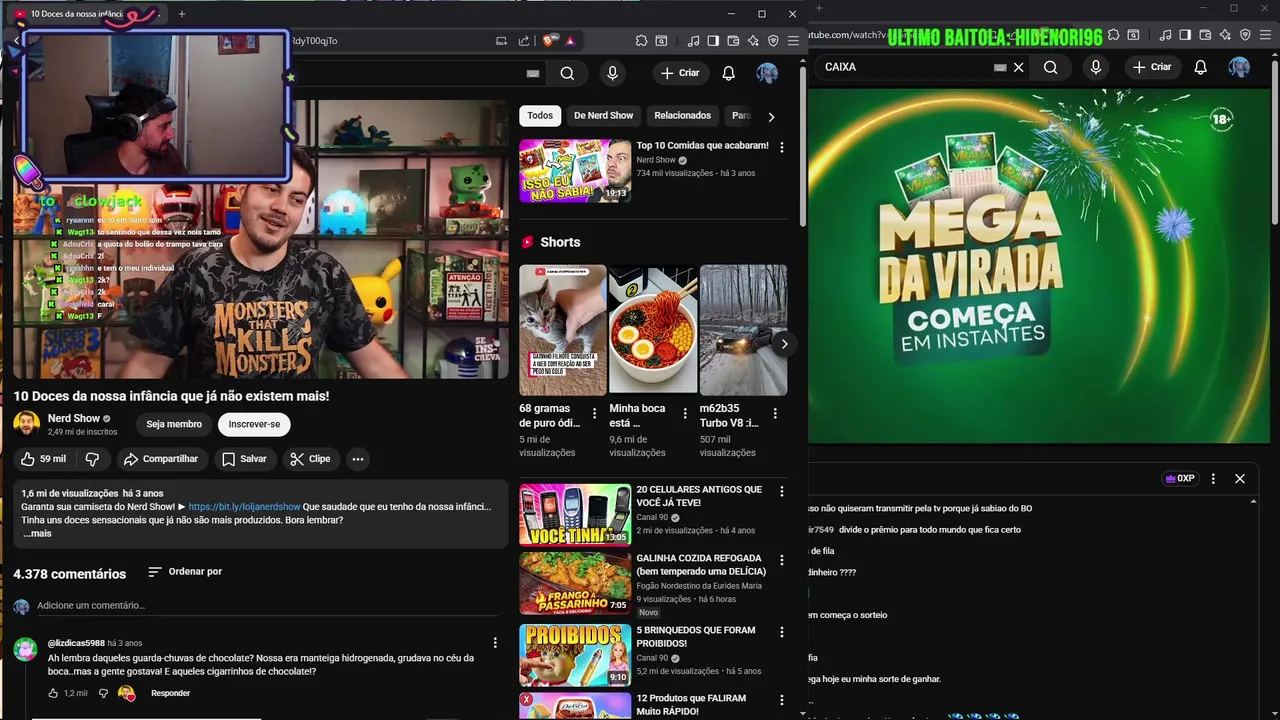
Task: Open Nerd Show channel avatar
Action: [26, 424]
